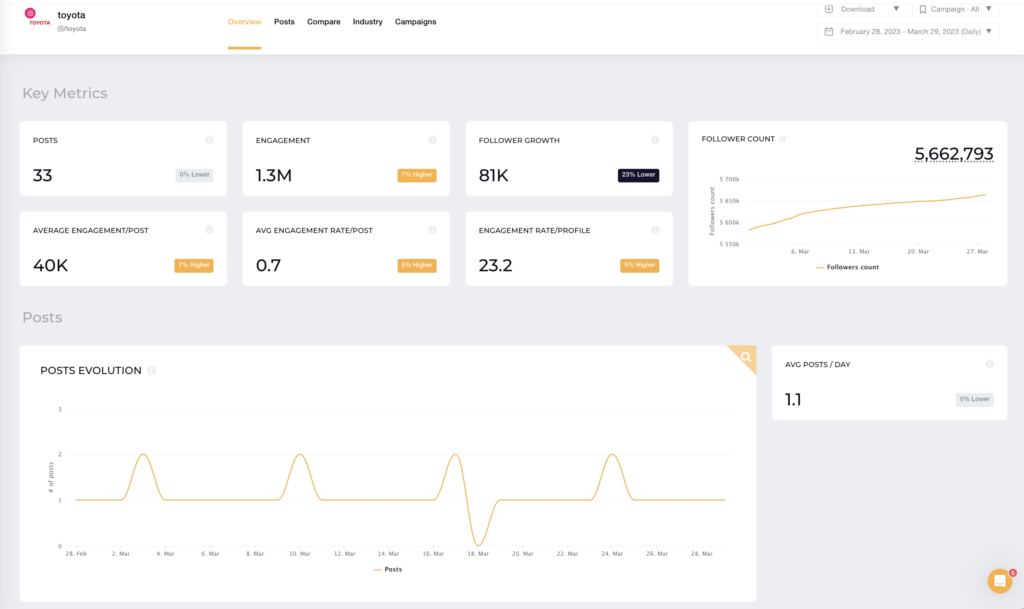Click the 0% Lower badge on Avg Posts/Day
1024x609 pixels.
click(x=973, y=399)
